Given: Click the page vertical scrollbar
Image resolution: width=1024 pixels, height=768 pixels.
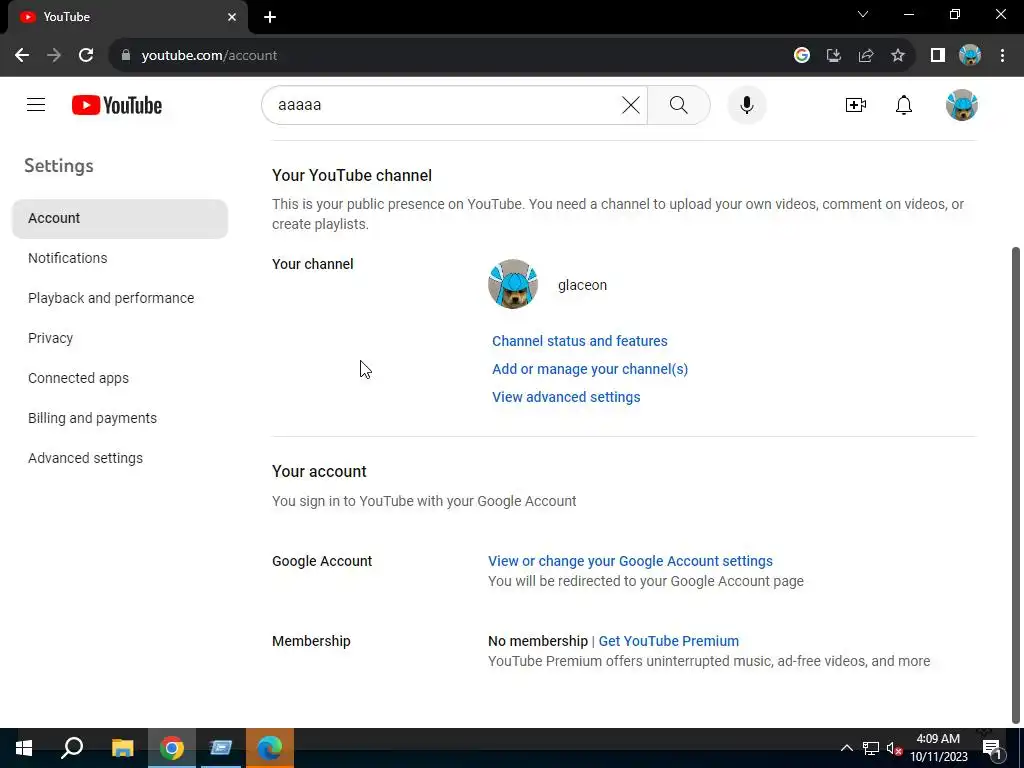Looking at the screenshot, I should [1015, 485].
